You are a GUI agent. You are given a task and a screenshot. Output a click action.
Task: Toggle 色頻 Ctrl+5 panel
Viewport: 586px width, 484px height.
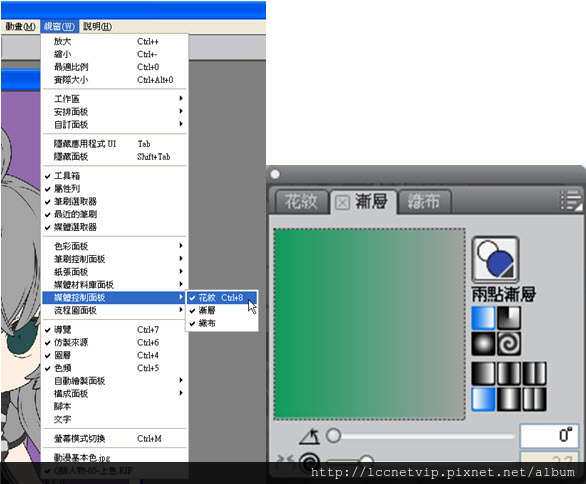(x=114, y=368)
